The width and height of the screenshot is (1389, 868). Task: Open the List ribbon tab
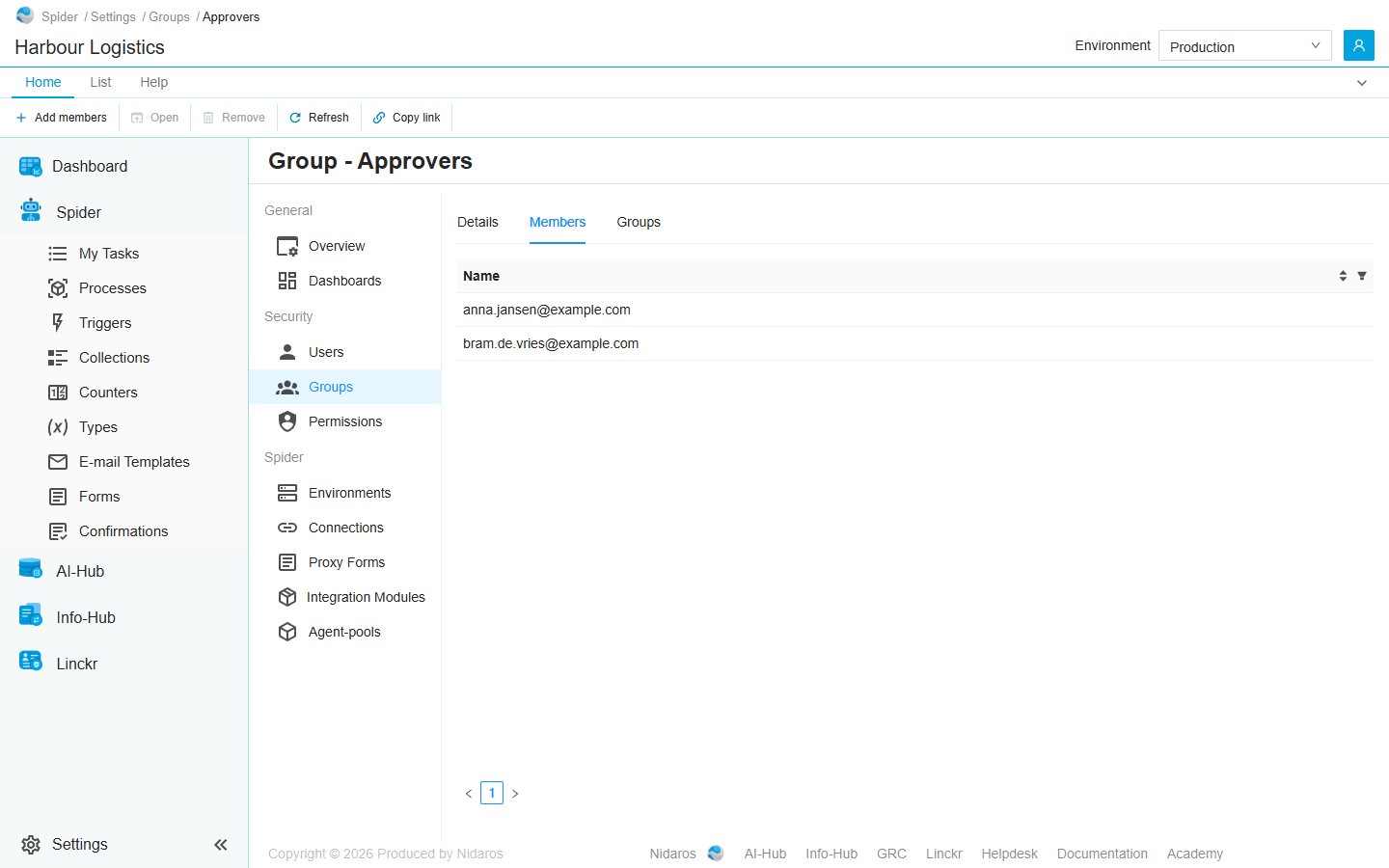100,82
